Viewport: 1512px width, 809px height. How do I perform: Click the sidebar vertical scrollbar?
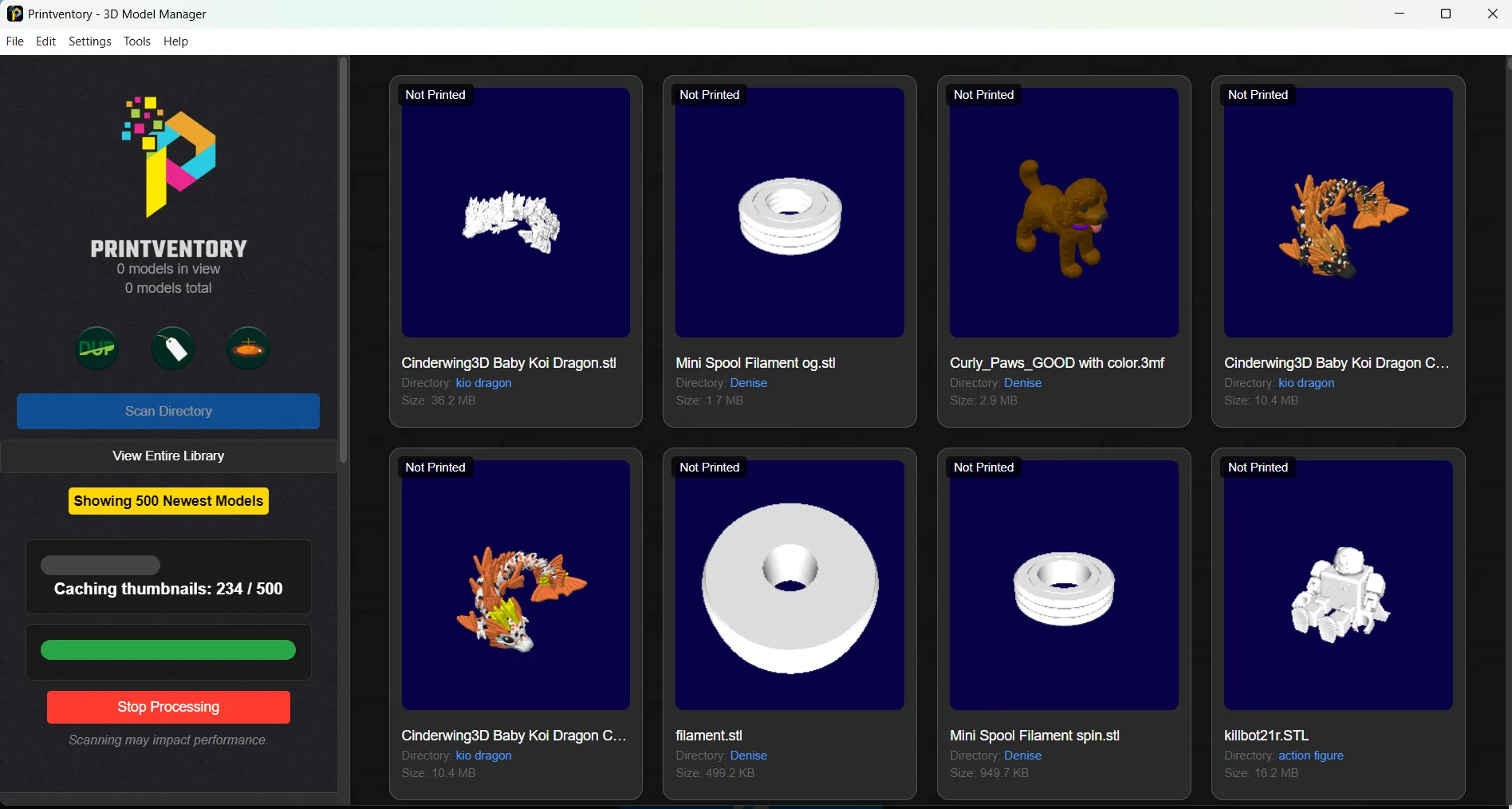(344, 261)
